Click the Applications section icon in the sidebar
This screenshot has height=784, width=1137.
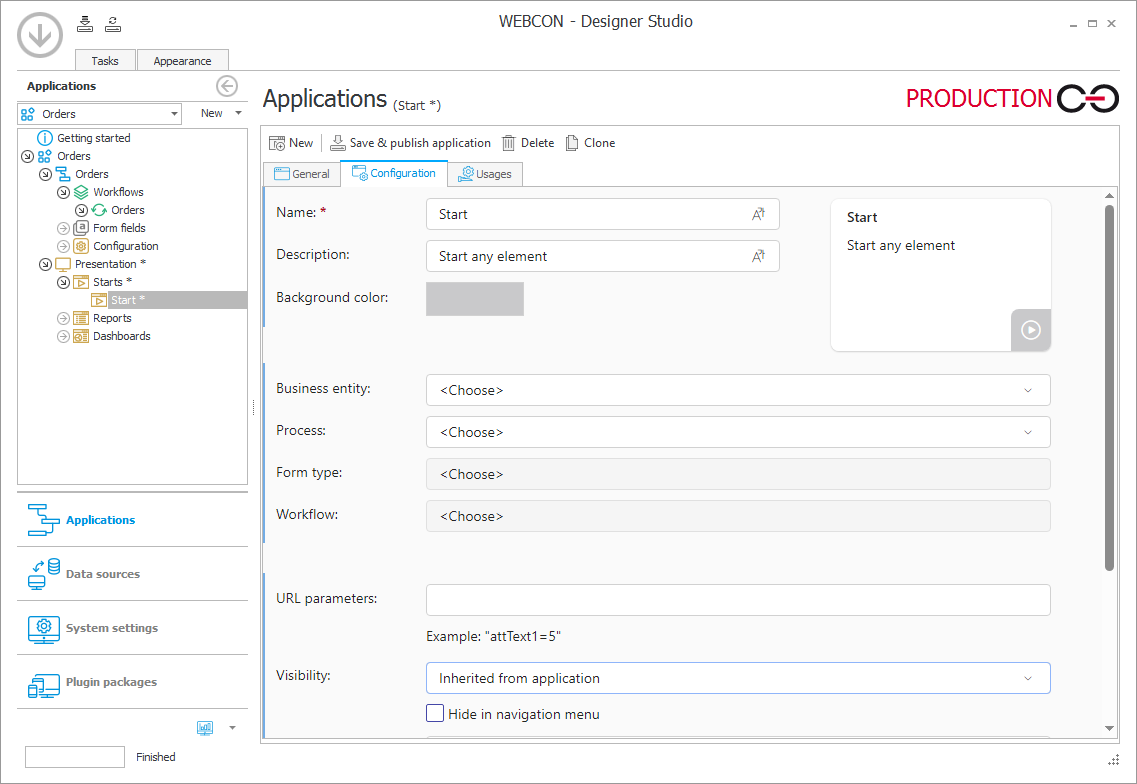(x=43, y=520)
